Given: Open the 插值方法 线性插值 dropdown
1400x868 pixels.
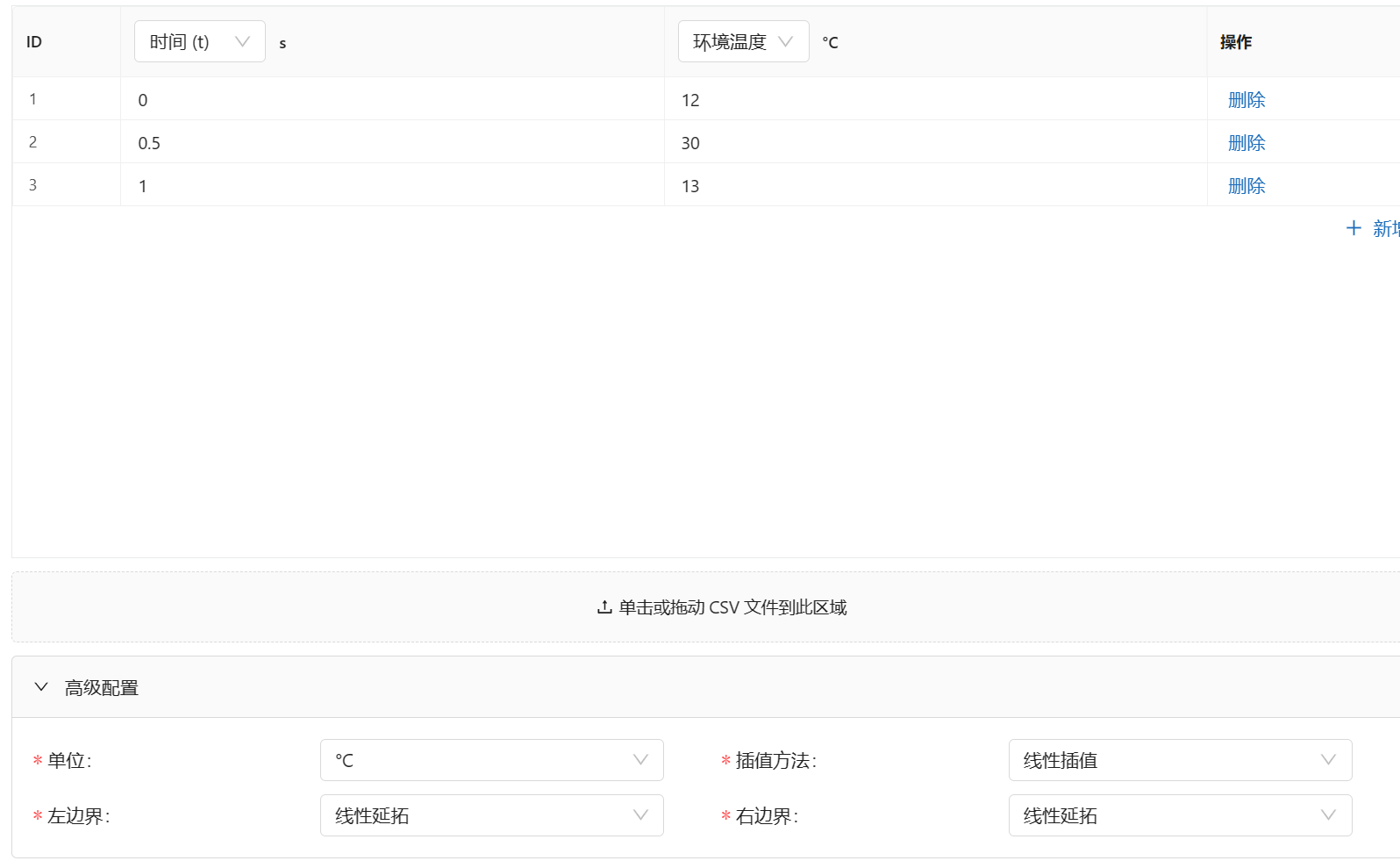Looking at the screenshot, I should pyautogui.click(x=1180, y=760).
